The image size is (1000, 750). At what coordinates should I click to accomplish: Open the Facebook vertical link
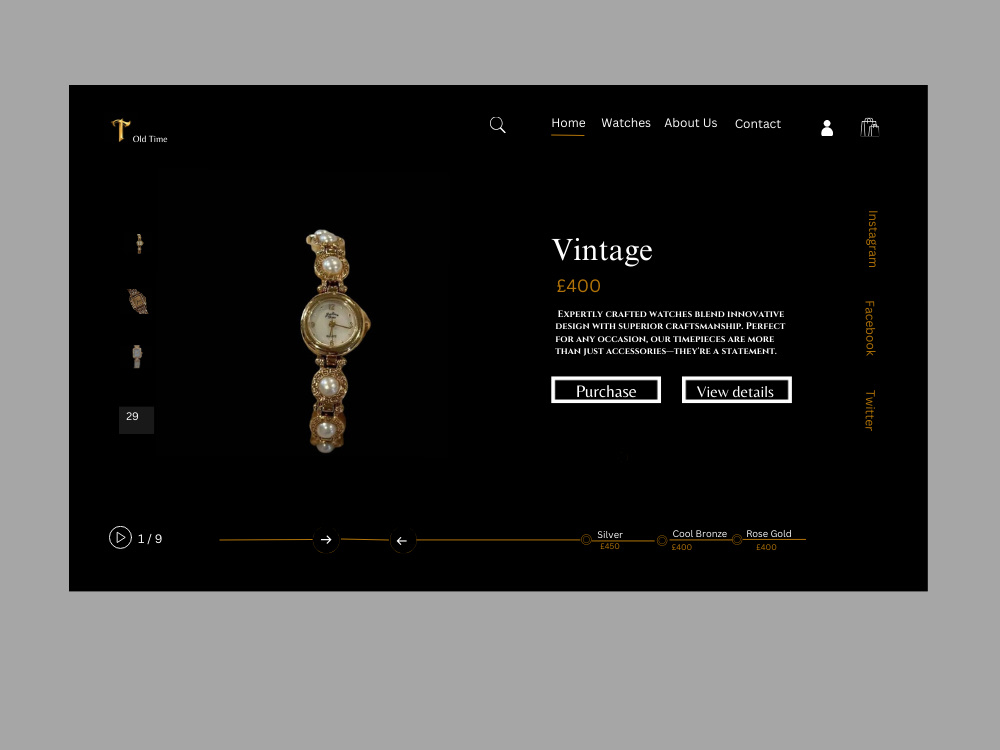click(x=870, y=328)
